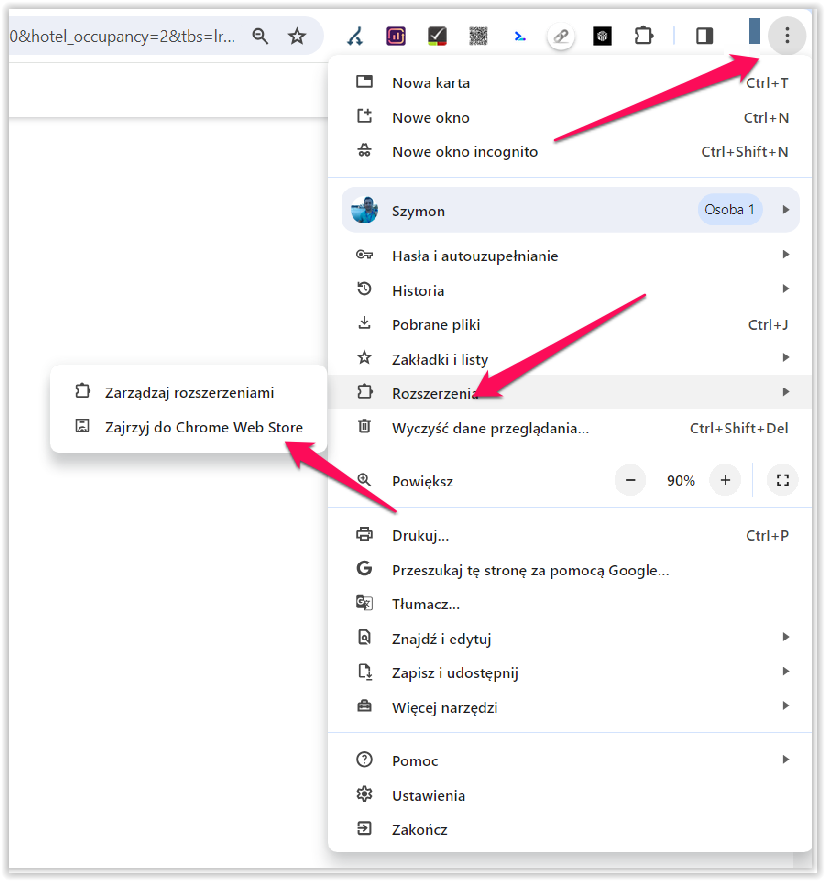Open Więcej narzędzi submenu

coord(570,707)
